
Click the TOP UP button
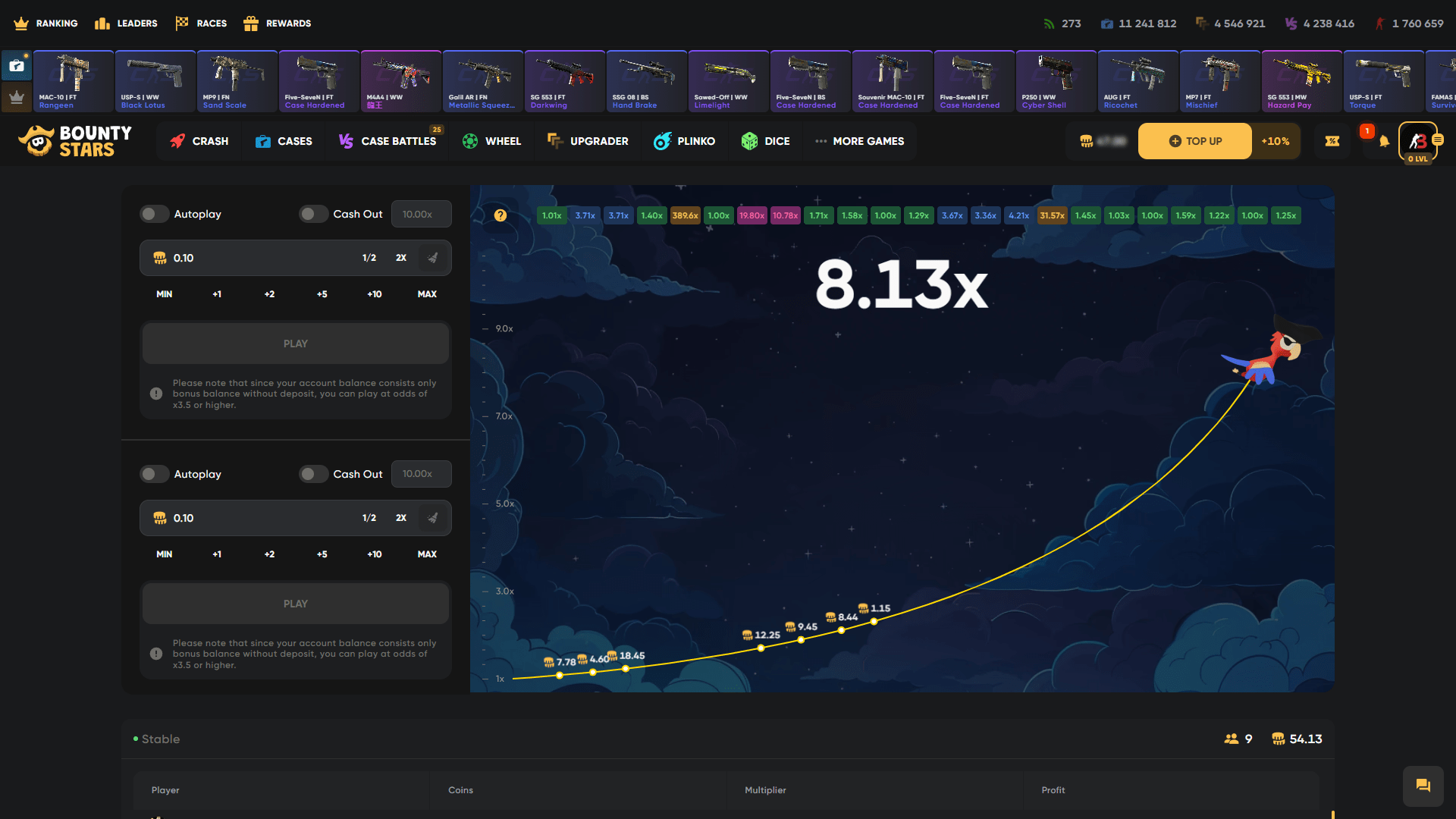(x=1194, y=141)
